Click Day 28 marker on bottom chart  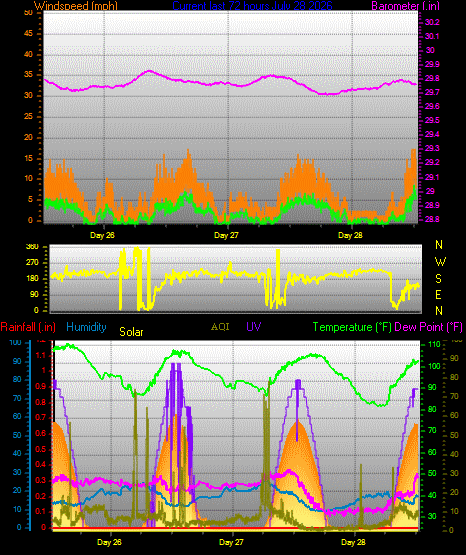pos(353,542)
